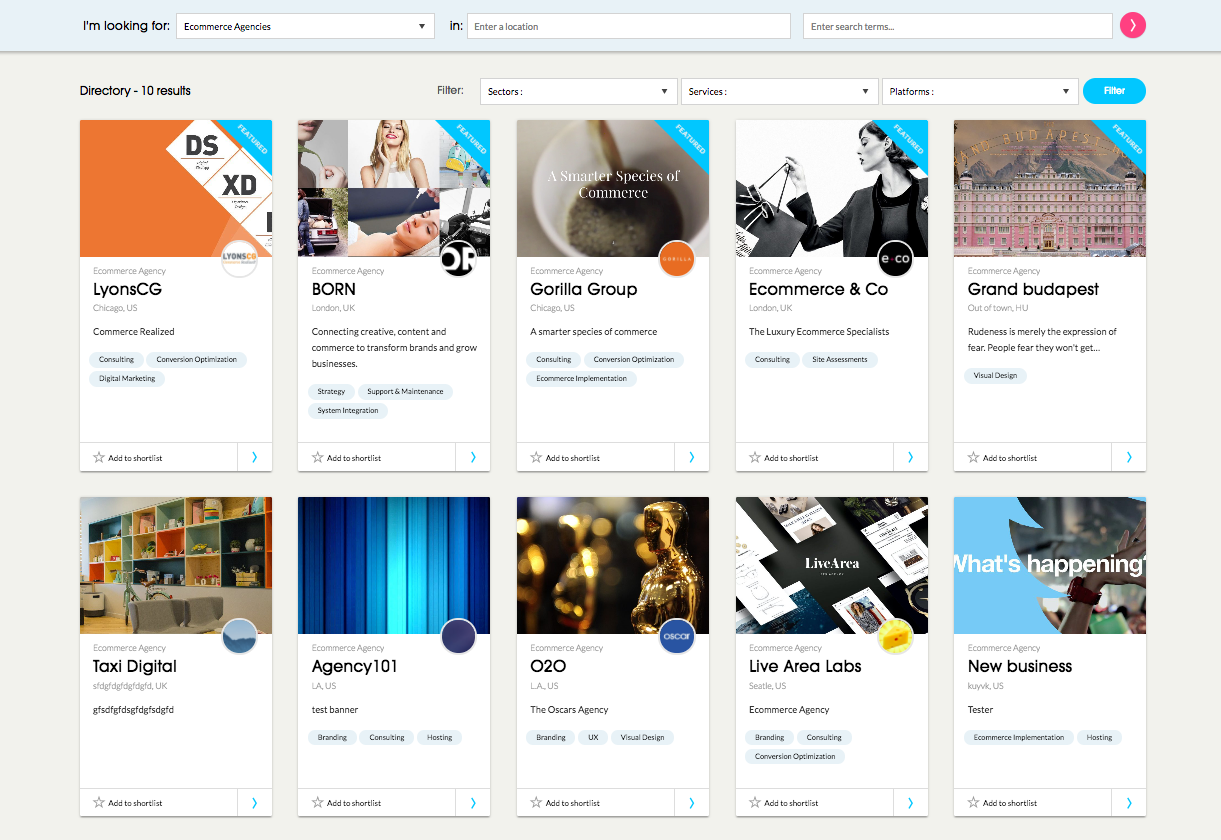Image resolution: width=1221 pixels, height=840 pixels.
Task: Open the Taxi Digital agency title
Action: click(x=135, y=666)
